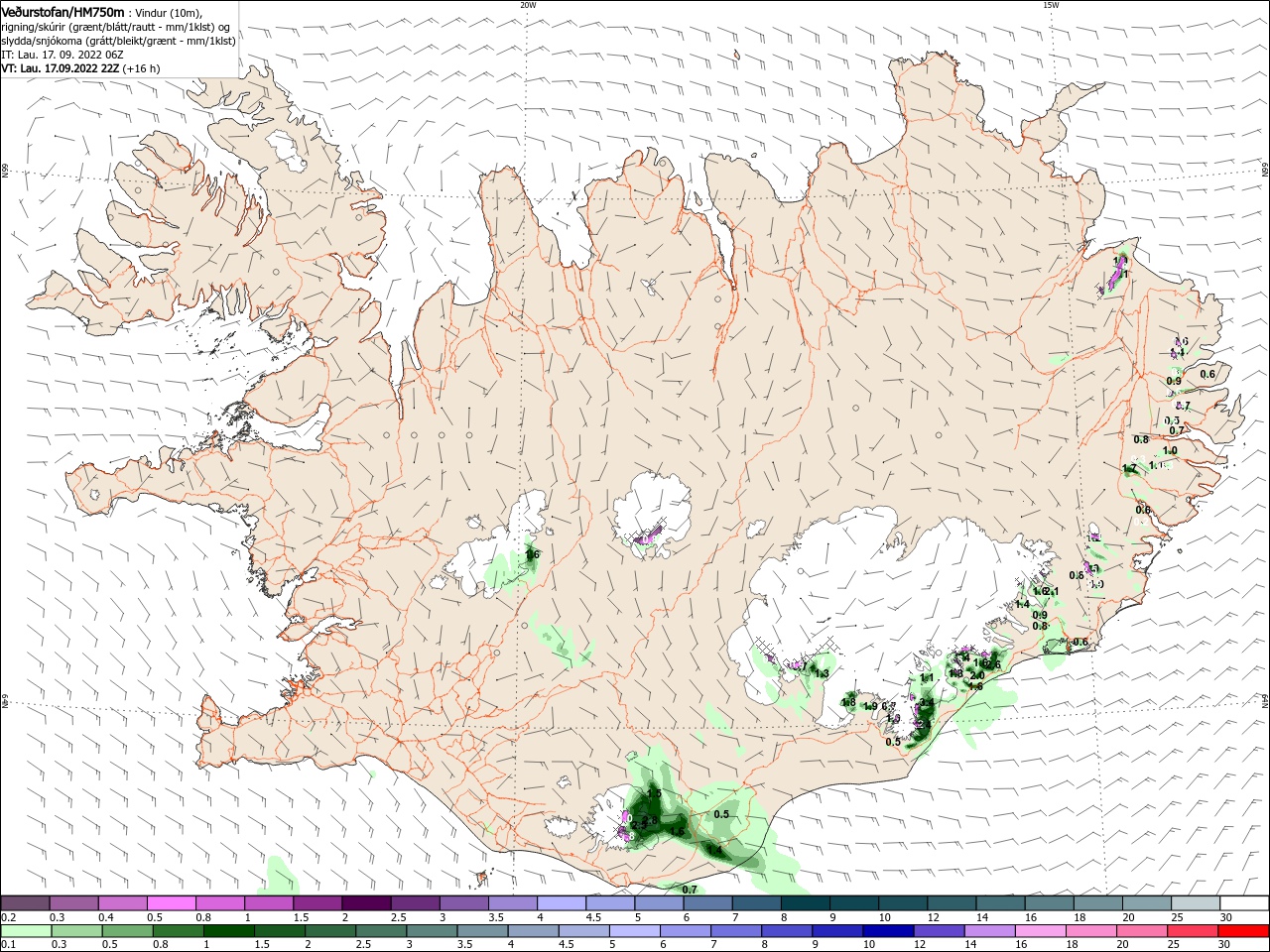Pick the top-row white swatch at 30

(x=1245, y=903)
